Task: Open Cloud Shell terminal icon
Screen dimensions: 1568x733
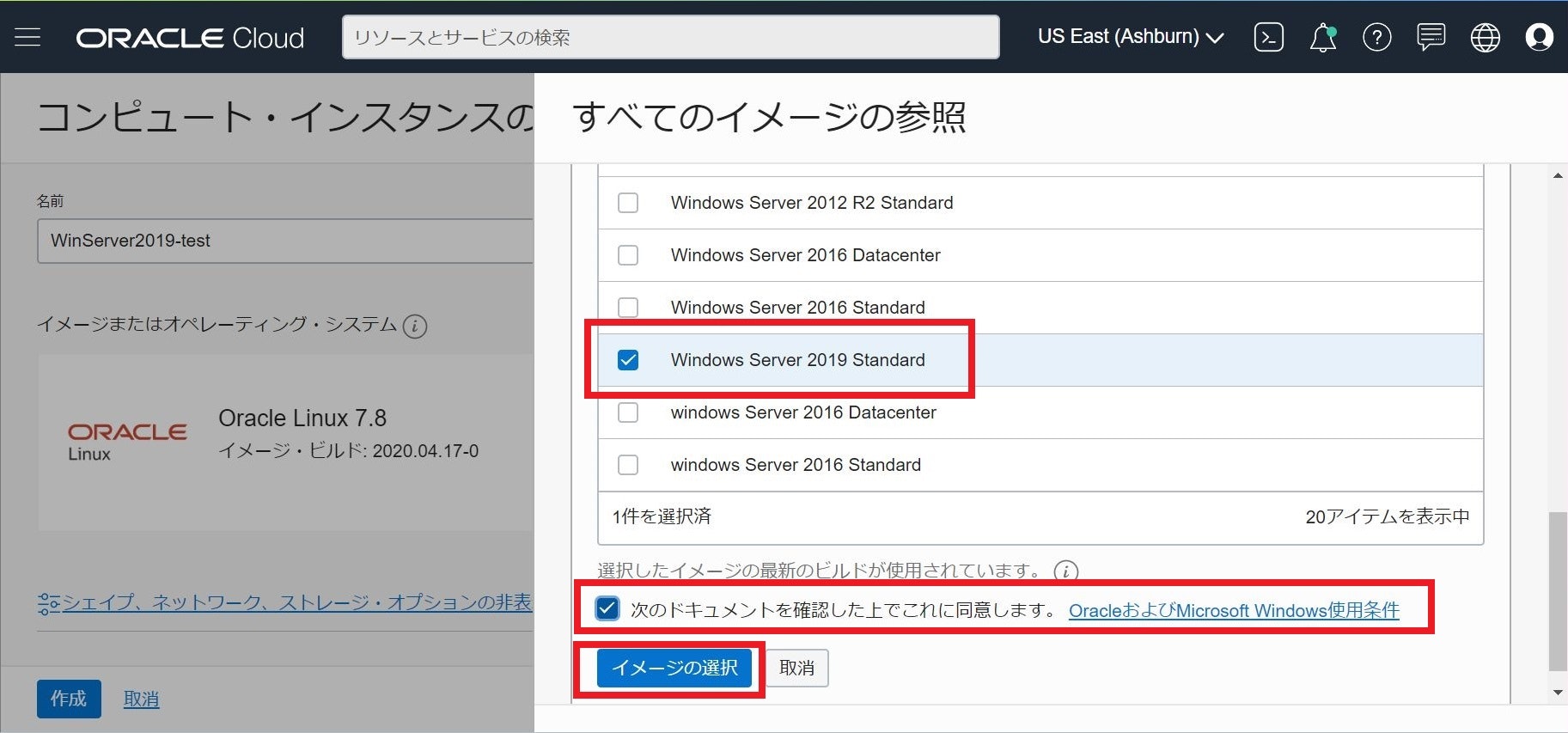Action: pos(1269,37)
